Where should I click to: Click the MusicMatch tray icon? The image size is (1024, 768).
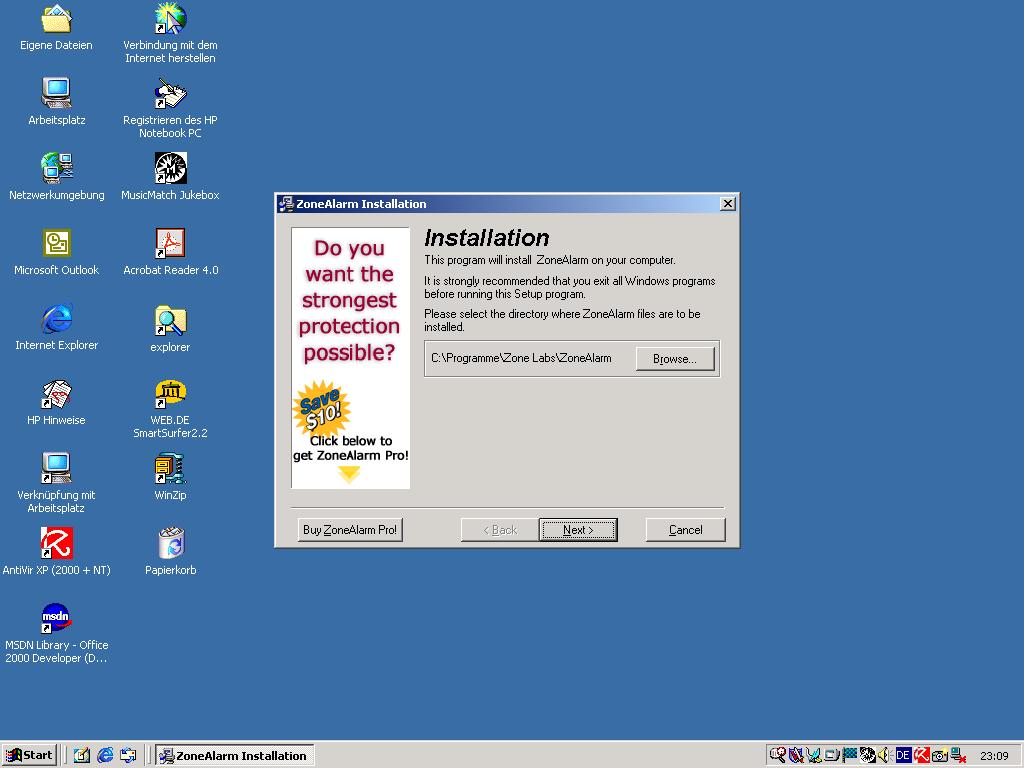(x=867, y=756)
